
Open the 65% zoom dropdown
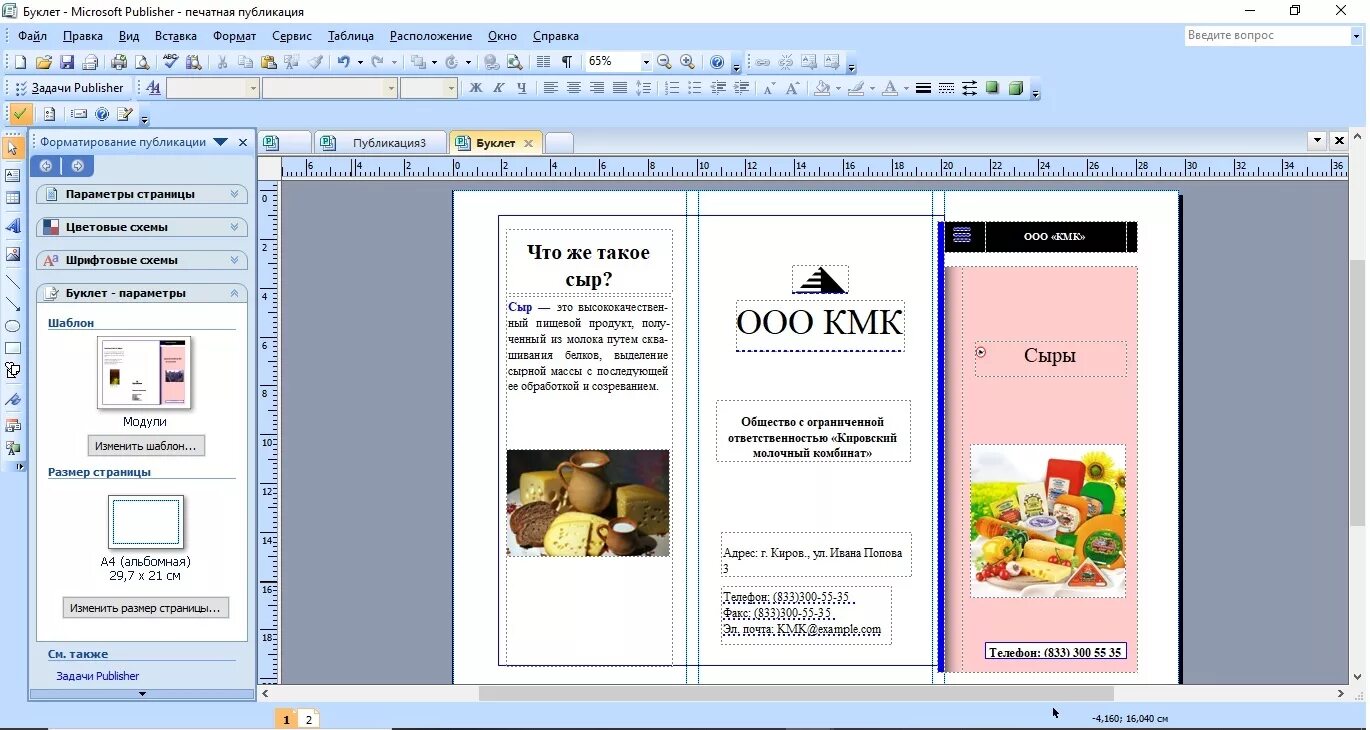coord(646,62)
